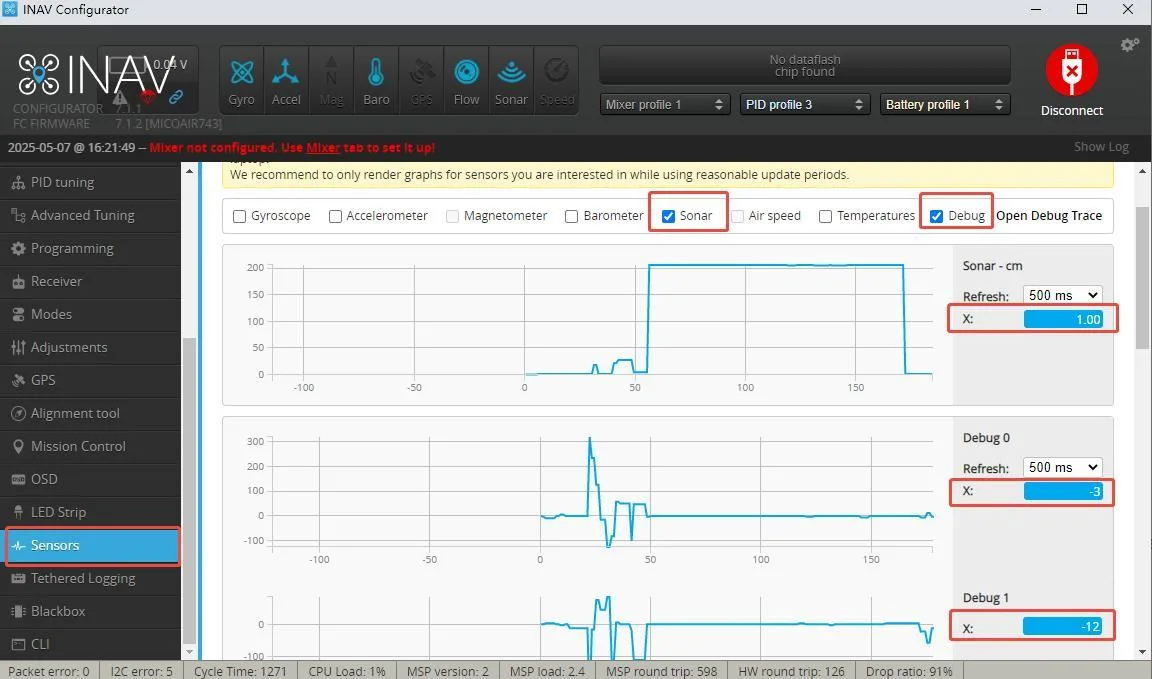The height and width of the screenshot is (679, 1152).
Task: Open the PID tuning tab
Action: pos(90,182)
